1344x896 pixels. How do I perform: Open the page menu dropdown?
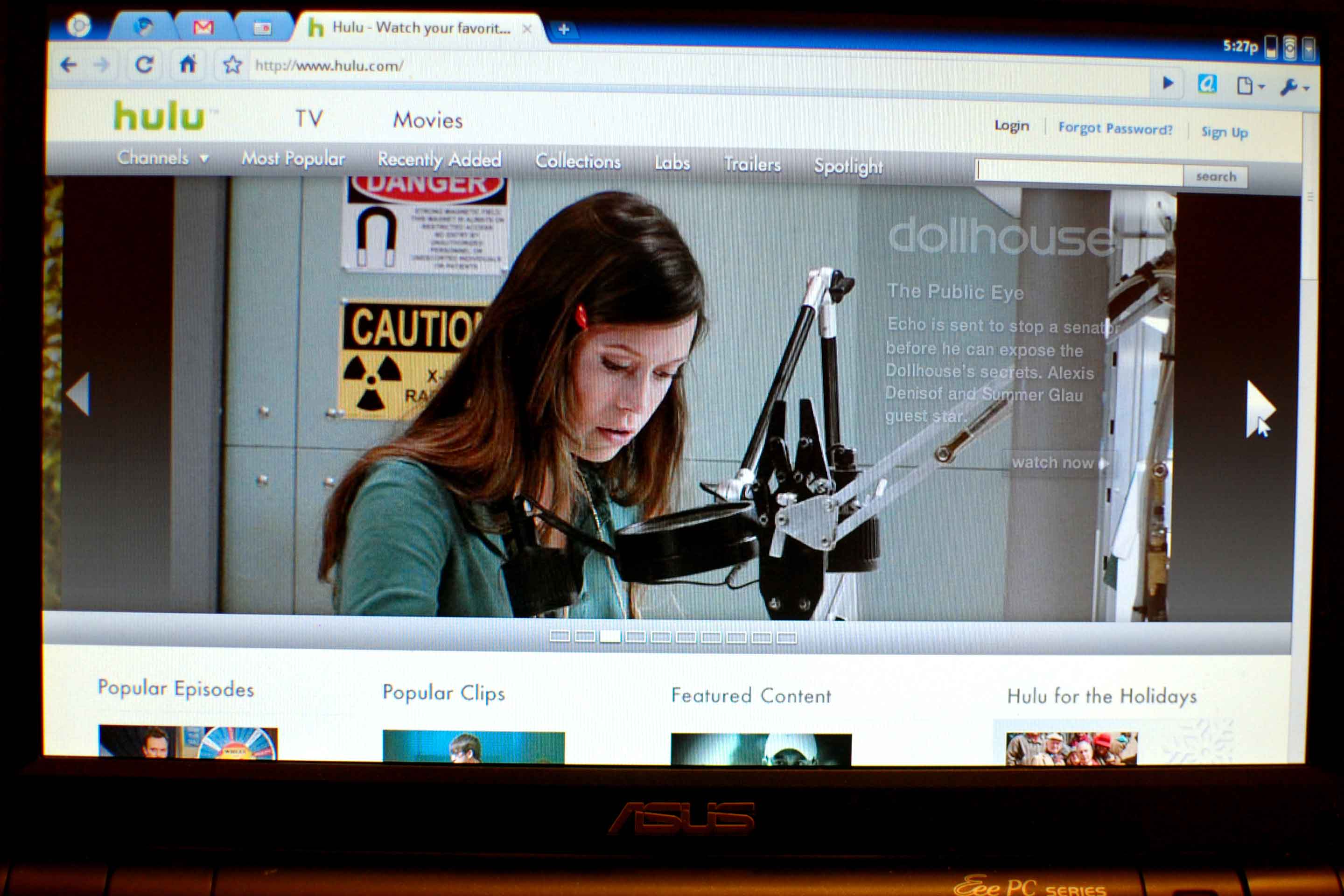point(1249,86)
